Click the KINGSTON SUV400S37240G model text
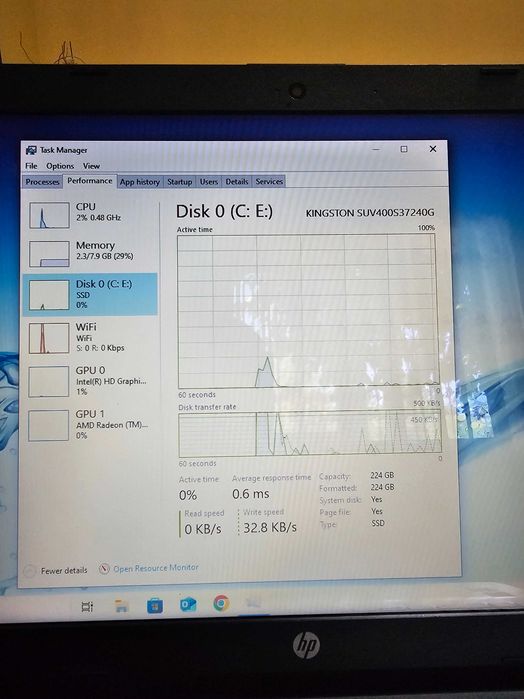Screen dimensions: 524x699 [370, 213]
